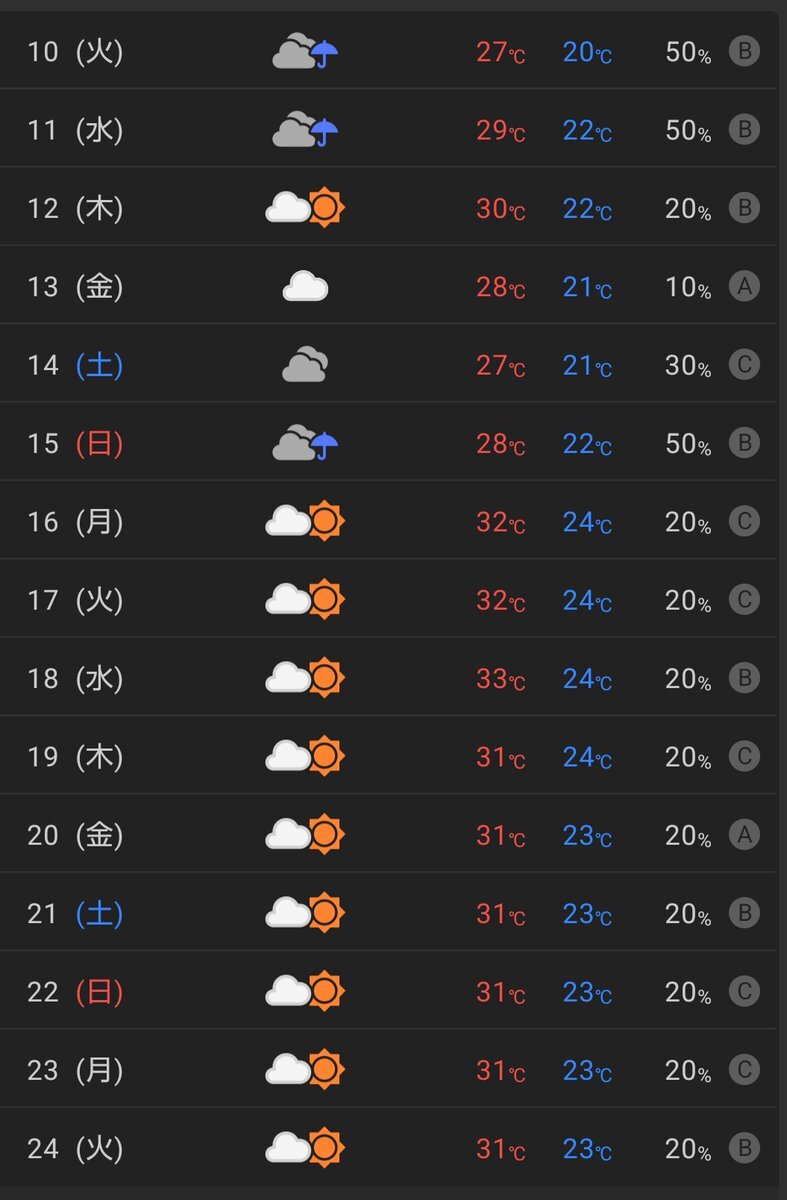The width and height of the screenshot is (787, 1200).
Task: Tap the white cloud icon for the 13th (金)
Action: [305, 287]
